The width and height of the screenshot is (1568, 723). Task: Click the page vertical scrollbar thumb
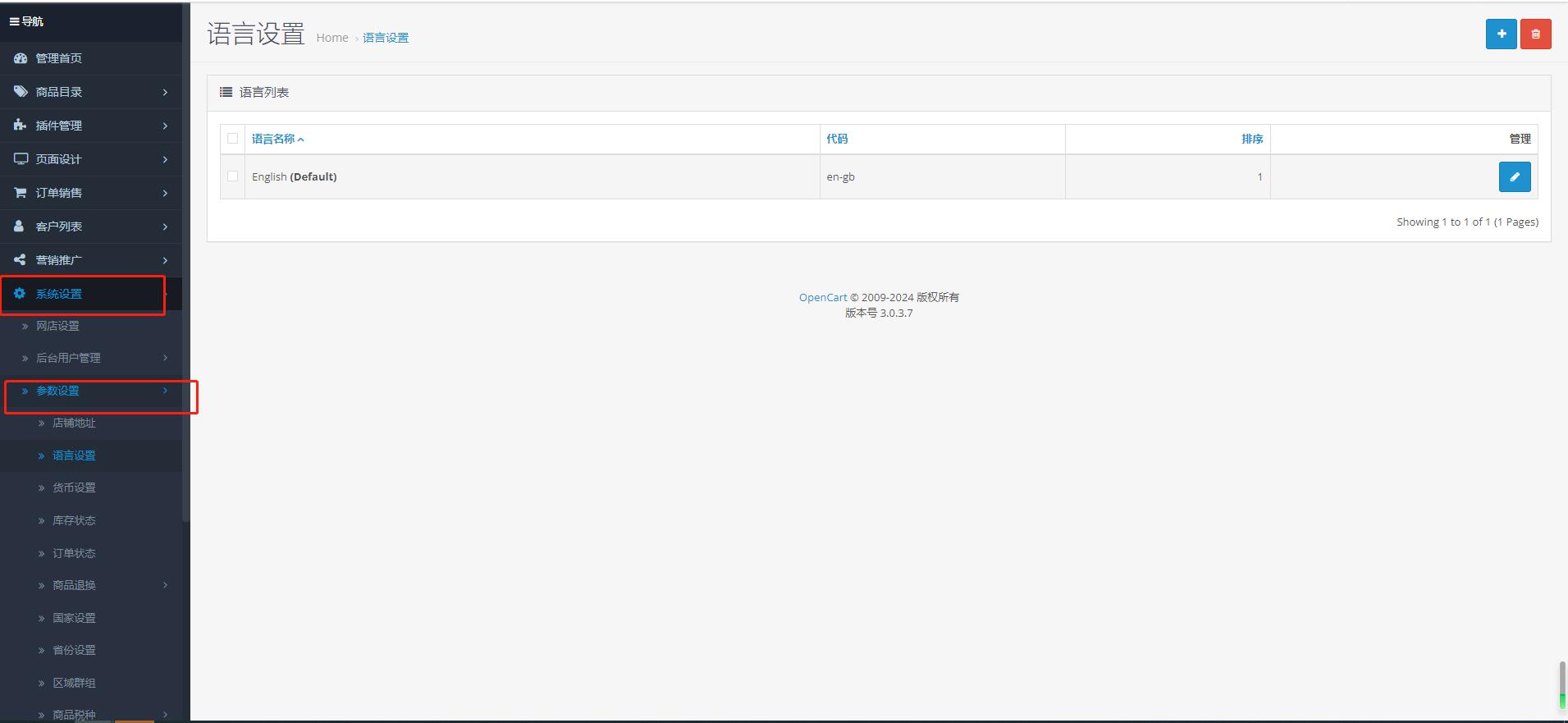1562,680
